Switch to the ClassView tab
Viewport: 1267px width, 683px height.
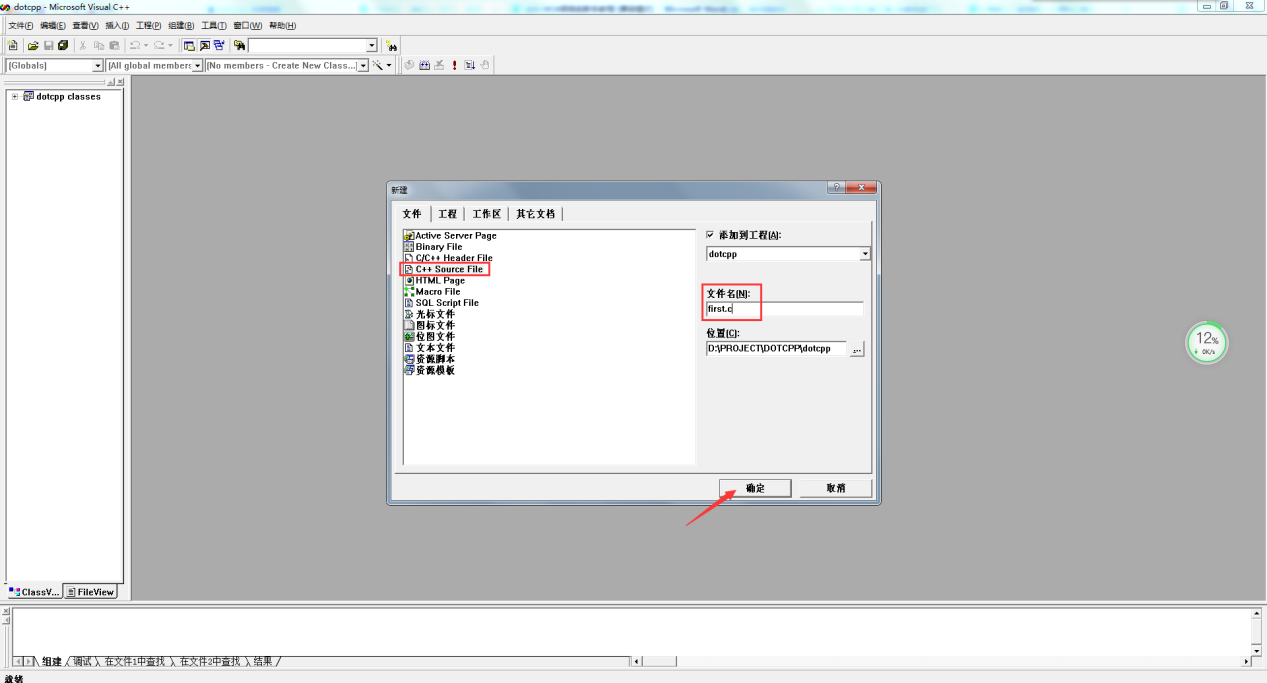click(35, 591)
